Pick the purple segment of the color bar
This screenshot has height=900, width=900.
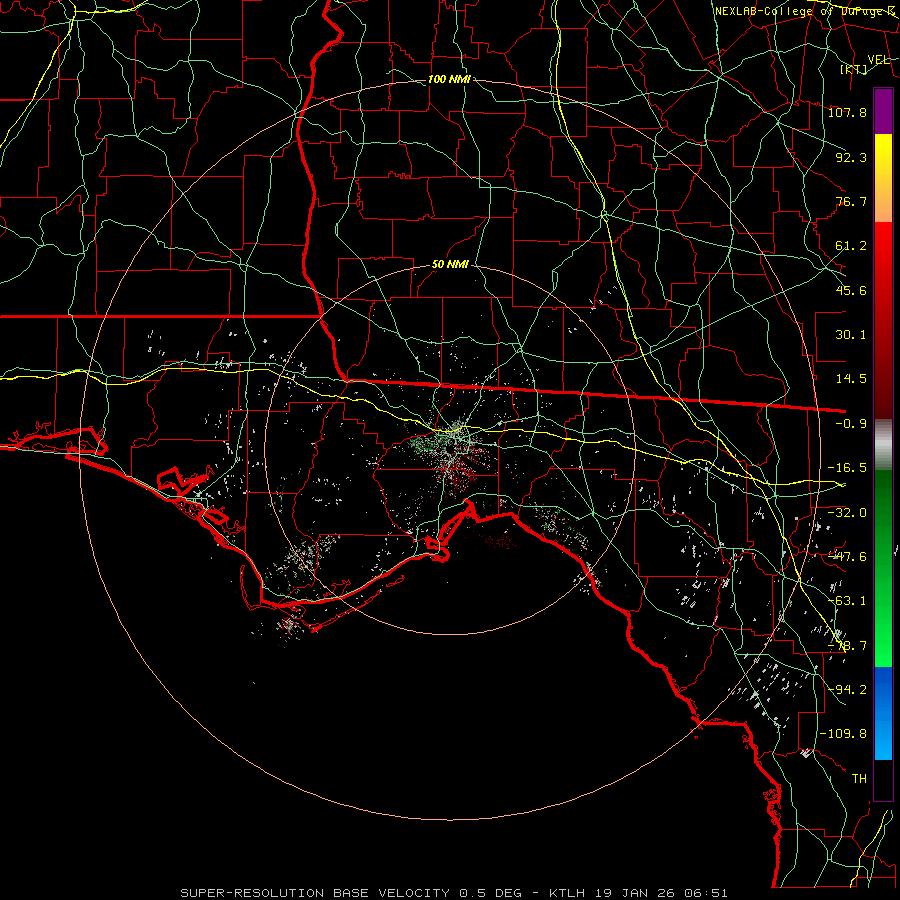point(883,111)
